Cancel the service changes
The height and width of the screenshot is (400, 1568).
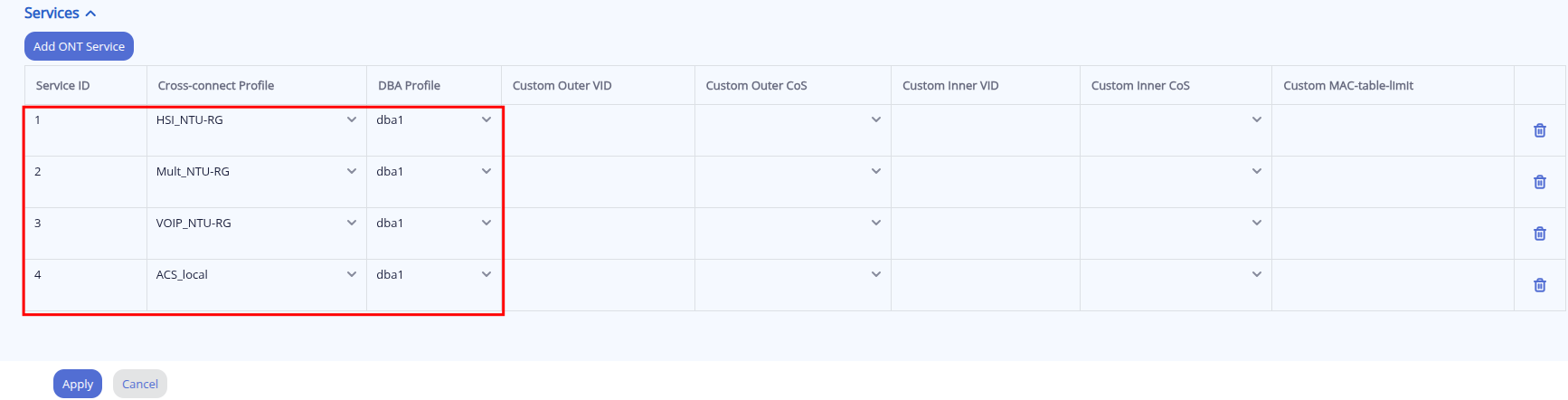[140, 384]
